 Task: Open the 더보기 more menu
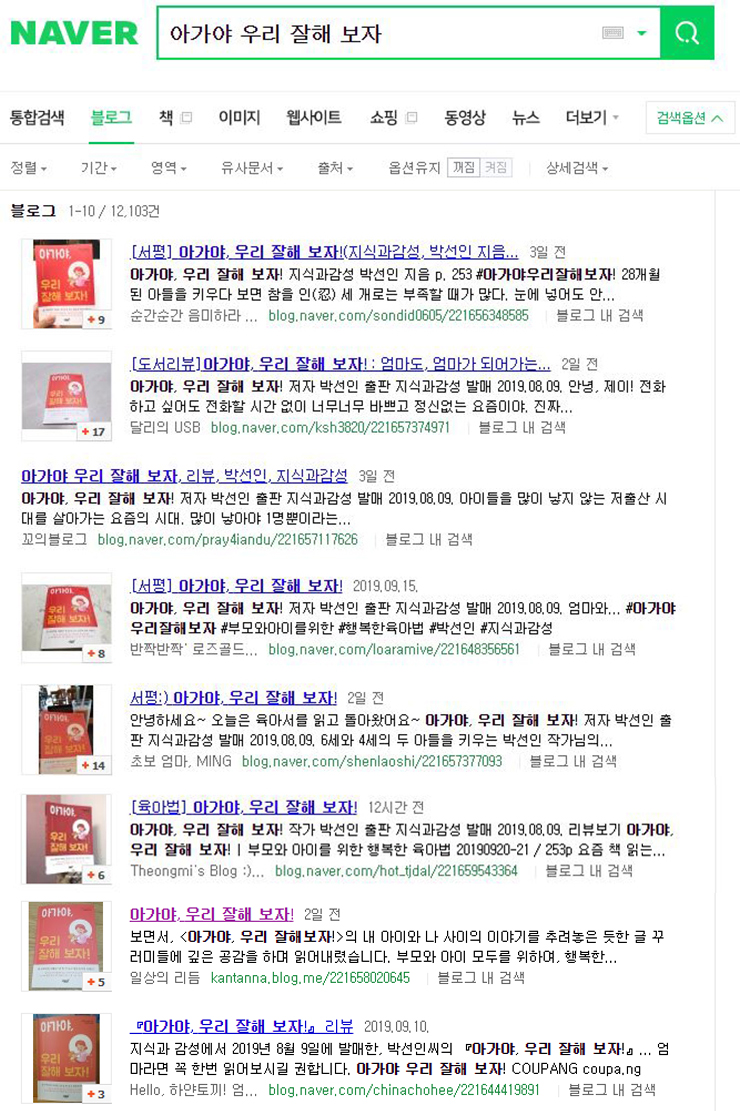pyautogui.click(x=592, y=118)
